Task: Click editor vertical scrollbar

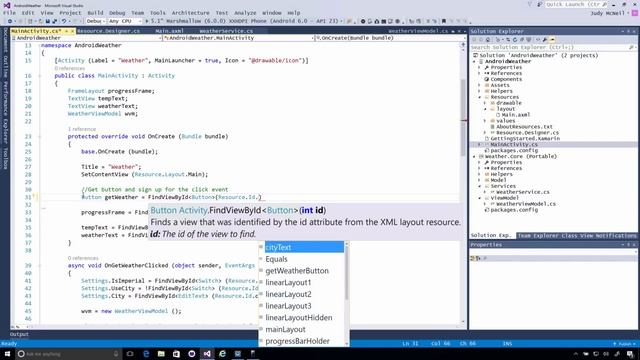Action: (463, 118)
